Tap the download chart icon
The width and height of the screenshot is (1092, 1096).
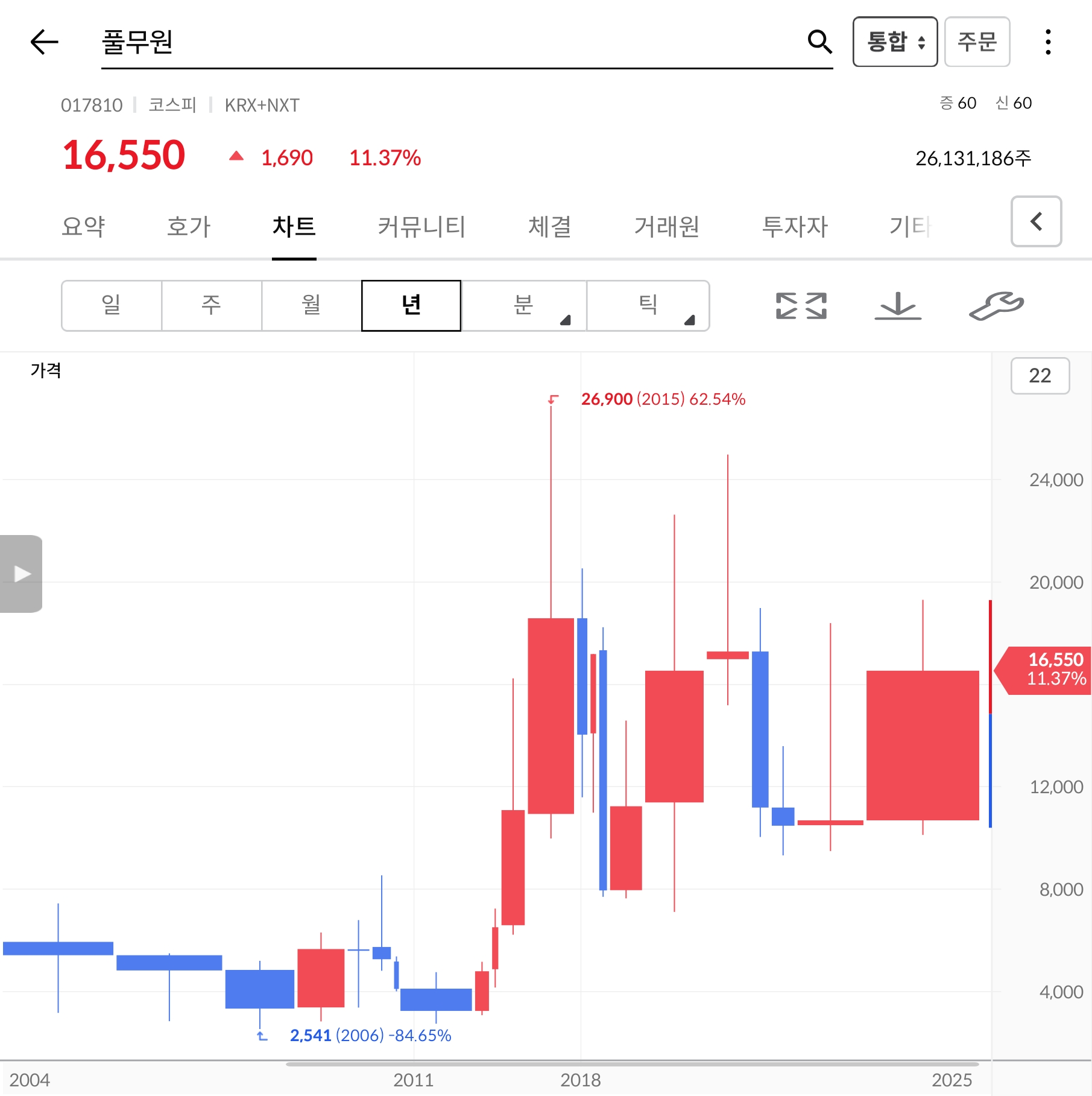coord(898,305)
